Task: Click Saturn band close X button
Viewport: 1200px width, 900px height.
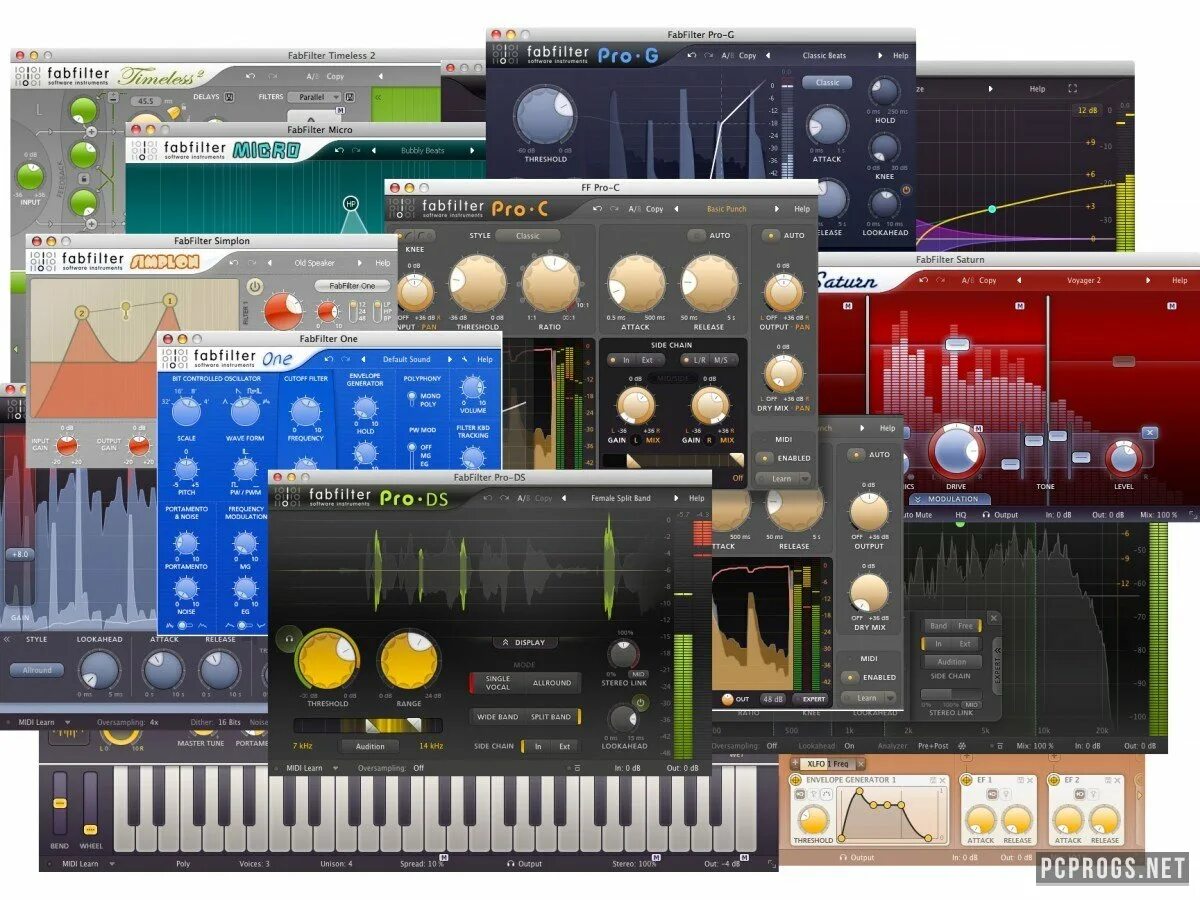Action: point(1150,433)
